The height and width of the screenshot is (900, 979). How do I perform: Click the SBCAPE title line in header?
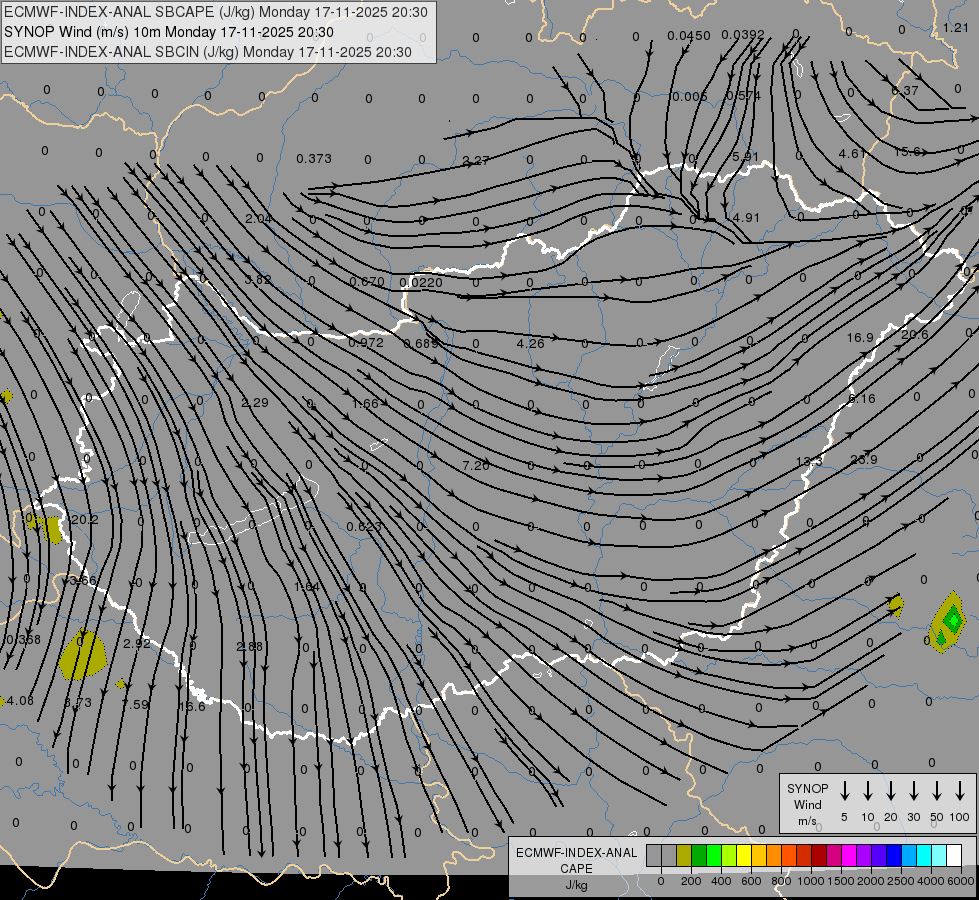(216, 12)
